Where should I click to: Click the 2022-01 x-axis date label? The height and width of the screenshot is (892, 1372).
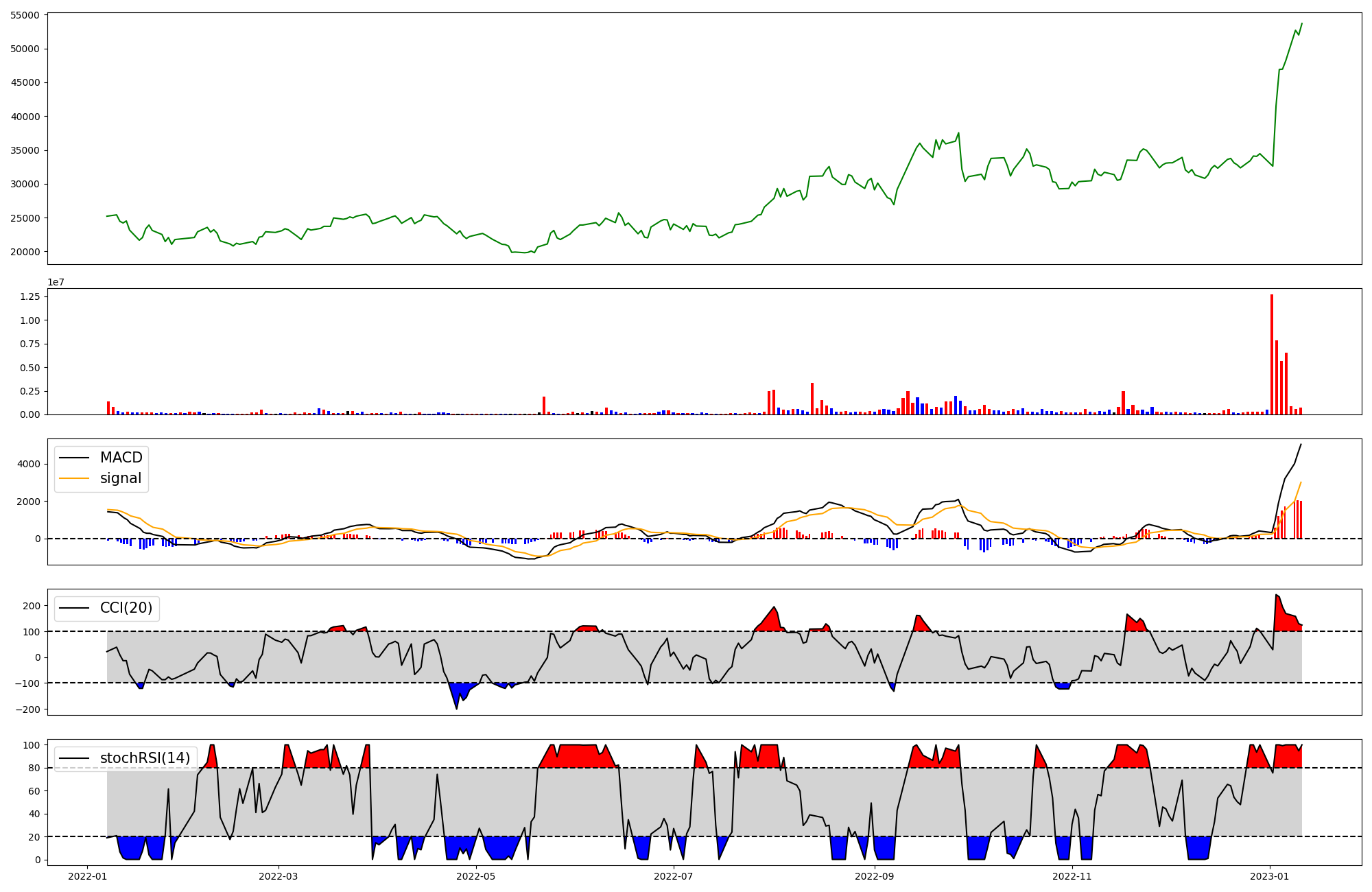click(x=87, y=876)
